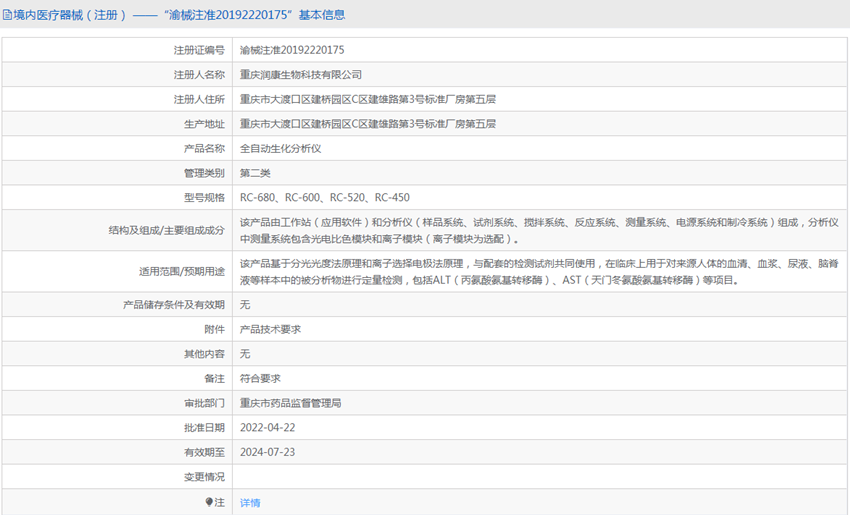Screen dimensions: 850x515
Task: Select registration number 渝械注准20192220175 in the table
Action: [292, 49]
